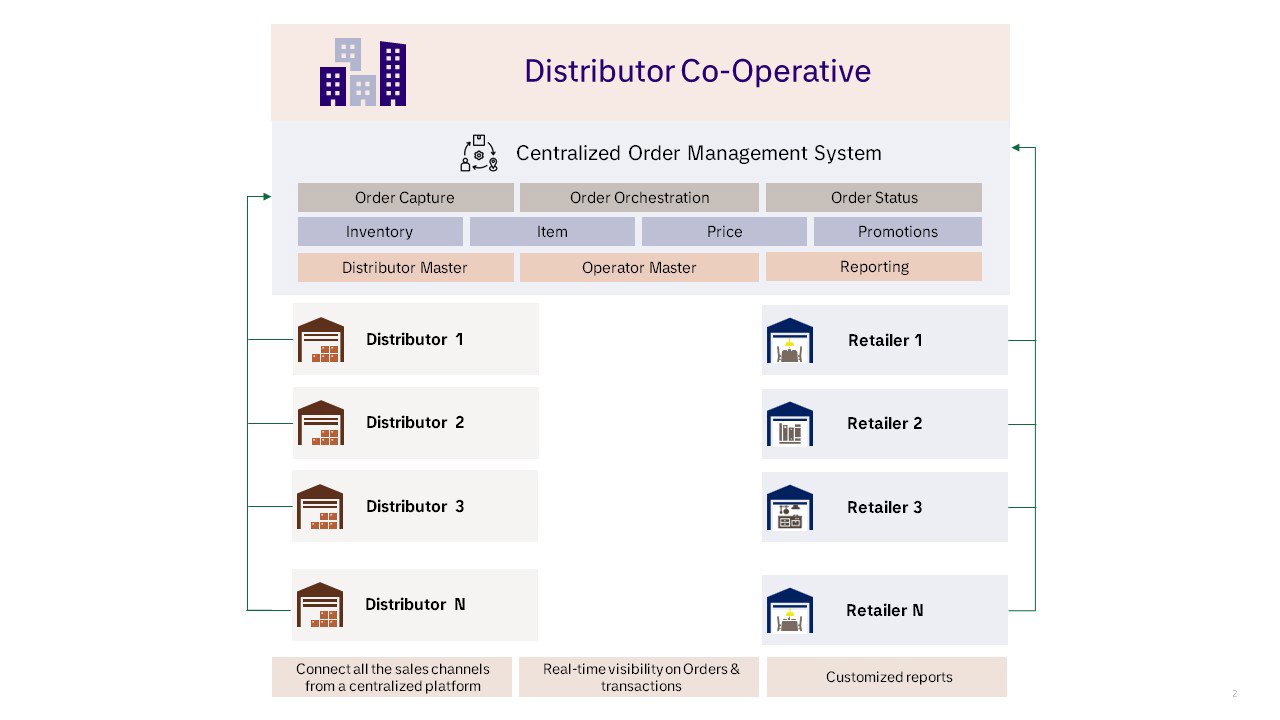This screenshot has height=720, width=1280.
Task: Click the Retailer 1 store icon
Action: 789,340
